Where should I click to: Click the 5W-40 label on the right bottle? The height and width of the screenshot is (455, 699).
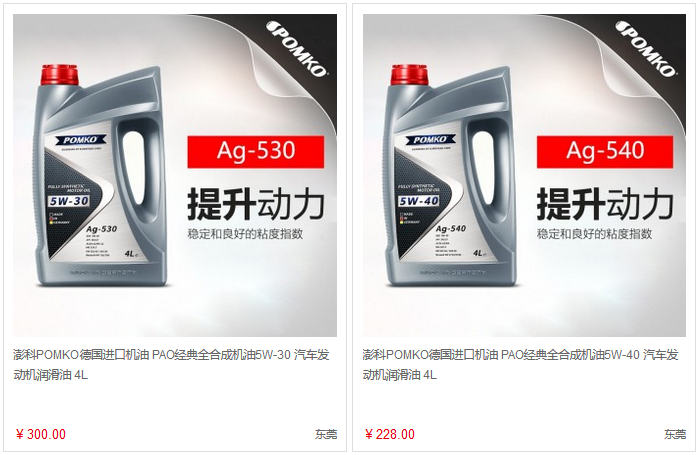[419, 201]
